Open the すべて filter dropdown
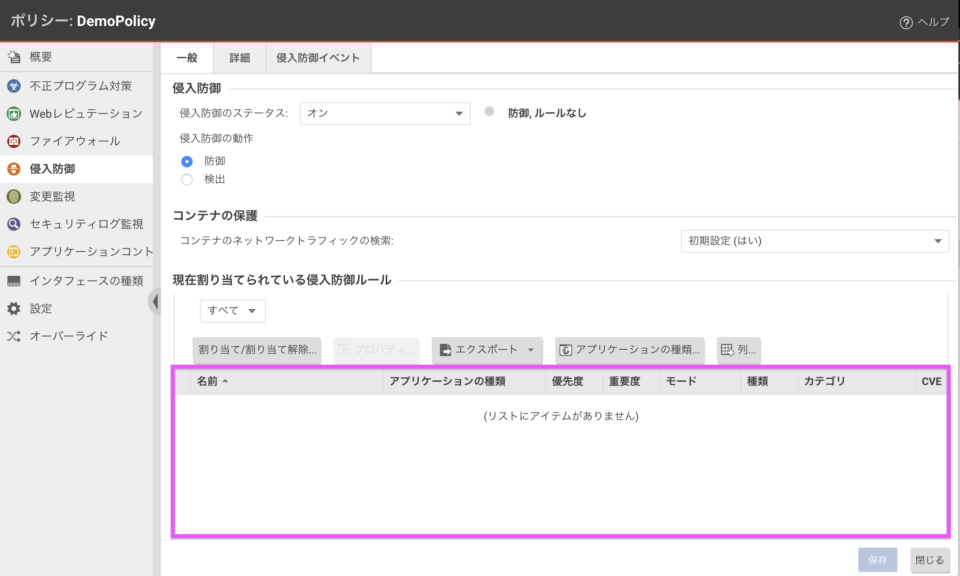 click(232, 311)
